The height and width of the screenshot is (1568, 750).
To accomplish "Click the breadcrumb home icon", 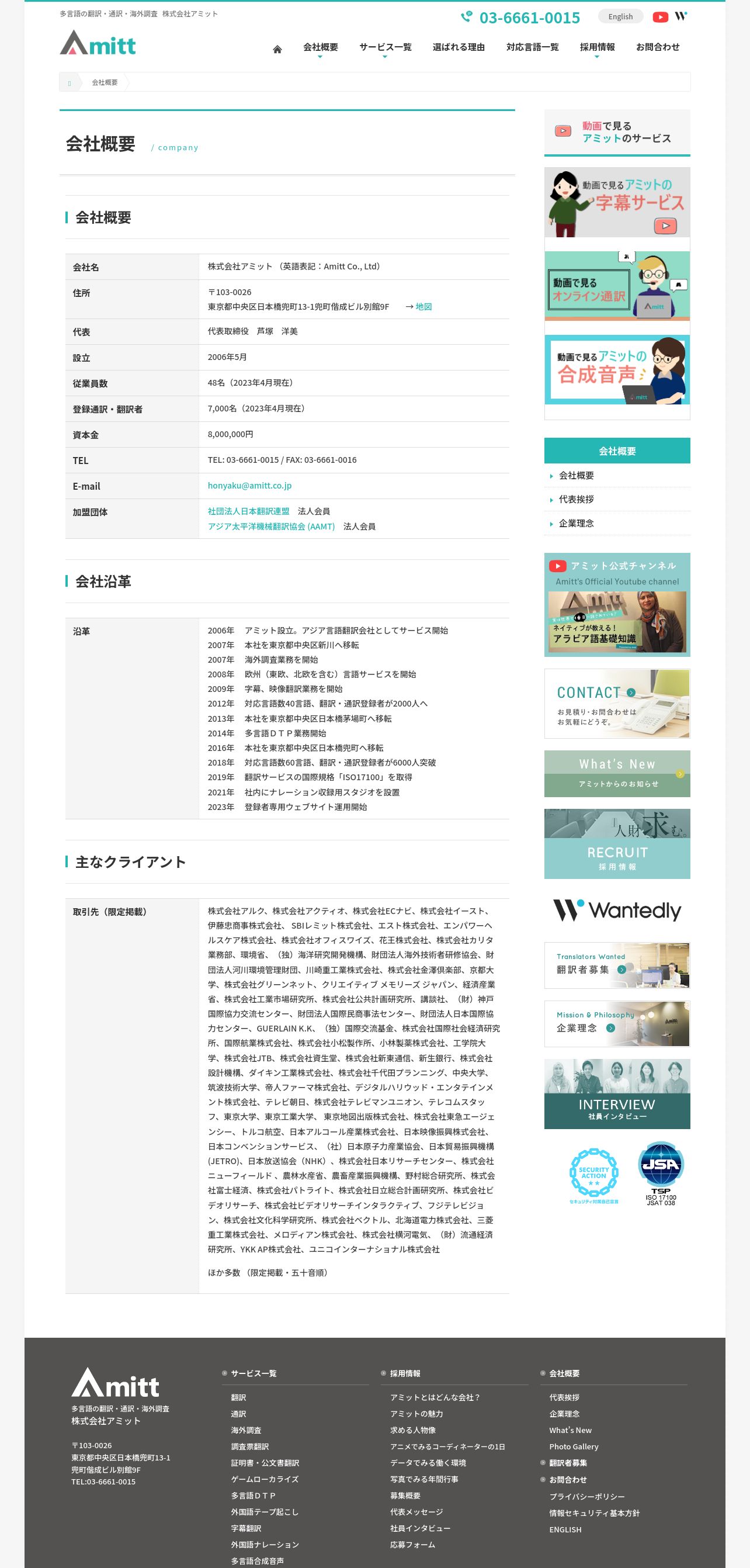I will 70,83.
